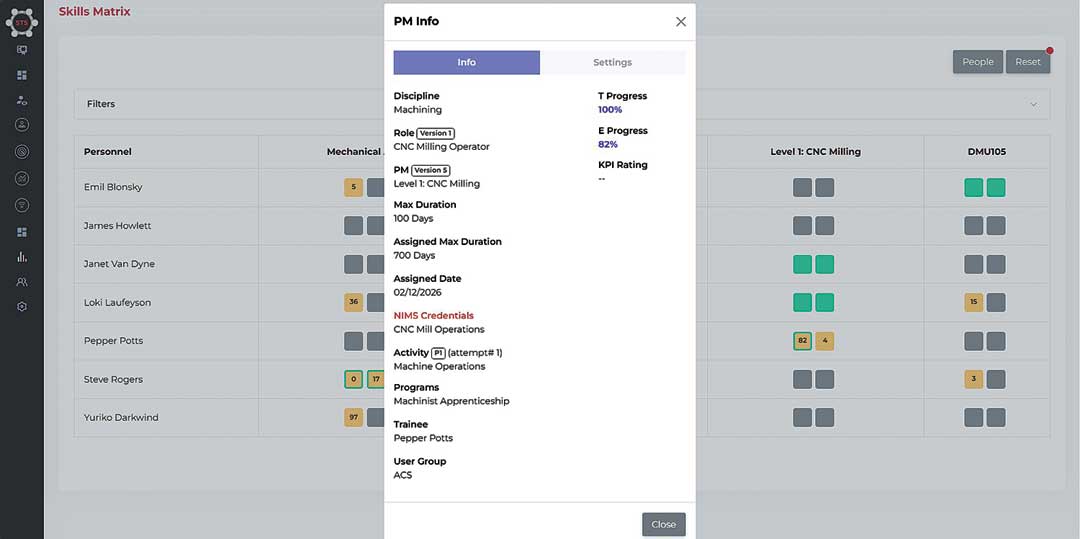Click Pepper Potts' 82 progress cell

[802, 341]
